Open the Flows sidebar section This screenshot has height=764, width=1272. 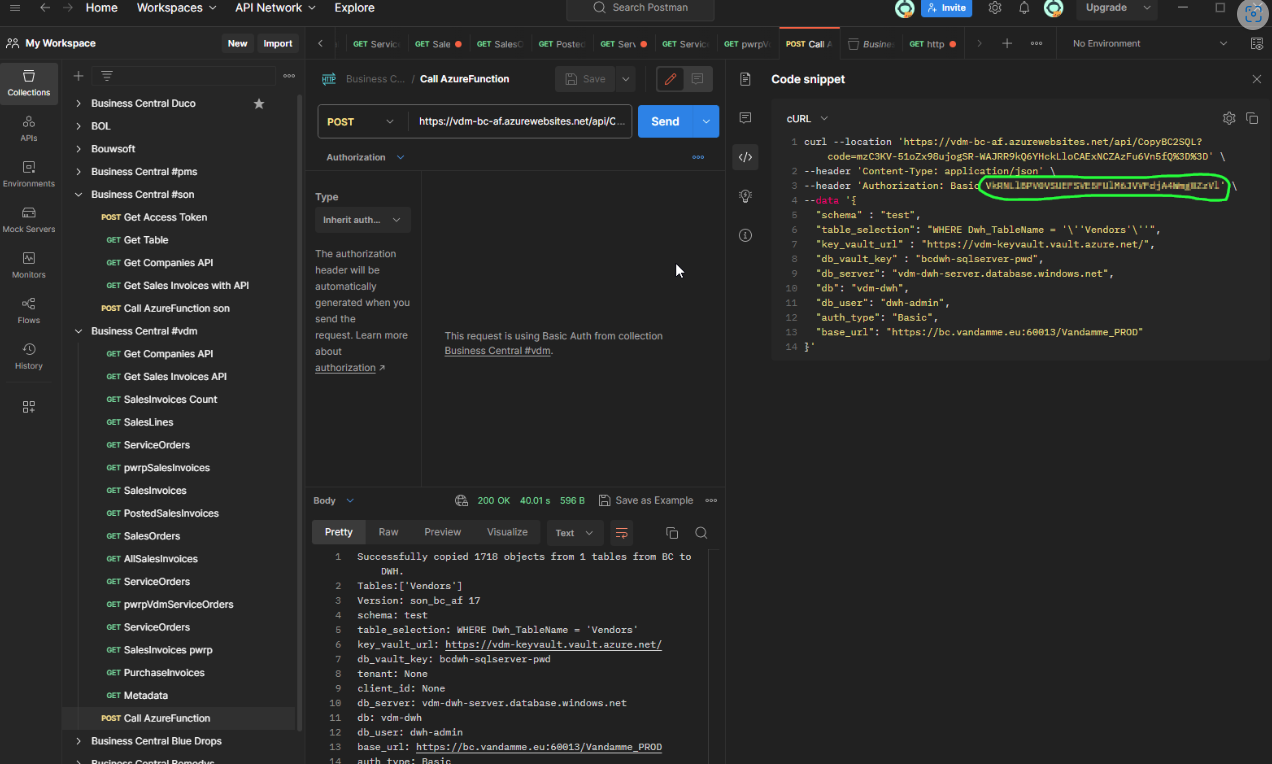[x=29, y=311]
